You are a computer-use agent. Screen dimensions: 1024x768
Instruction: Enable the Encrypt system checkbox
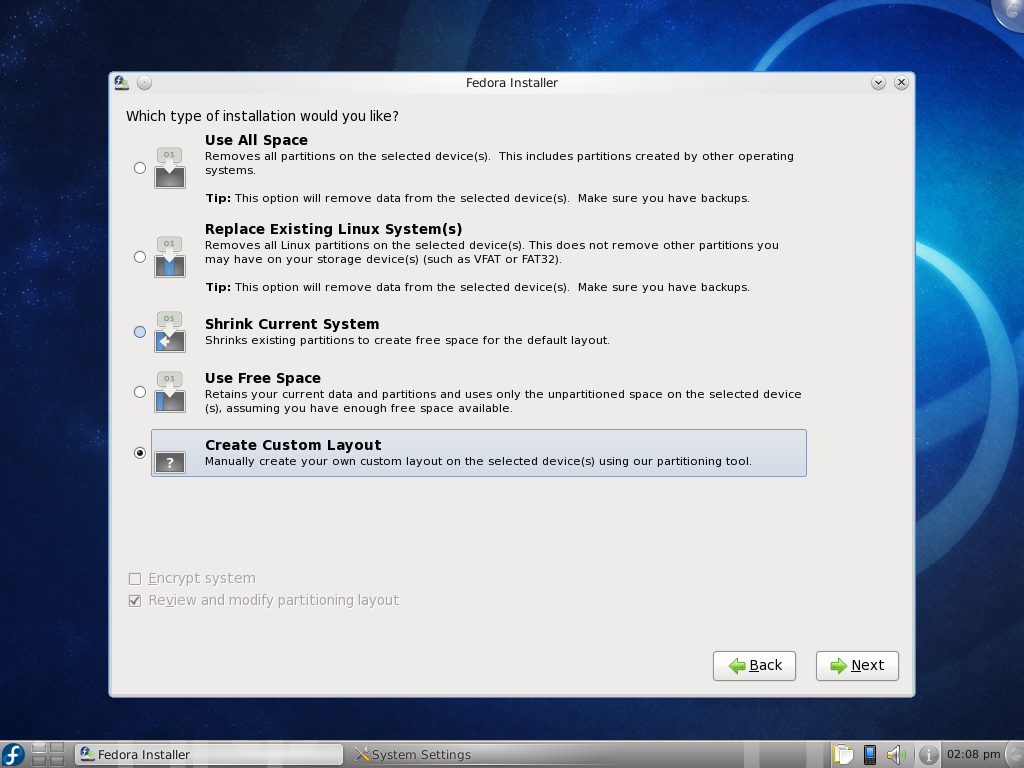pos(135,579)
